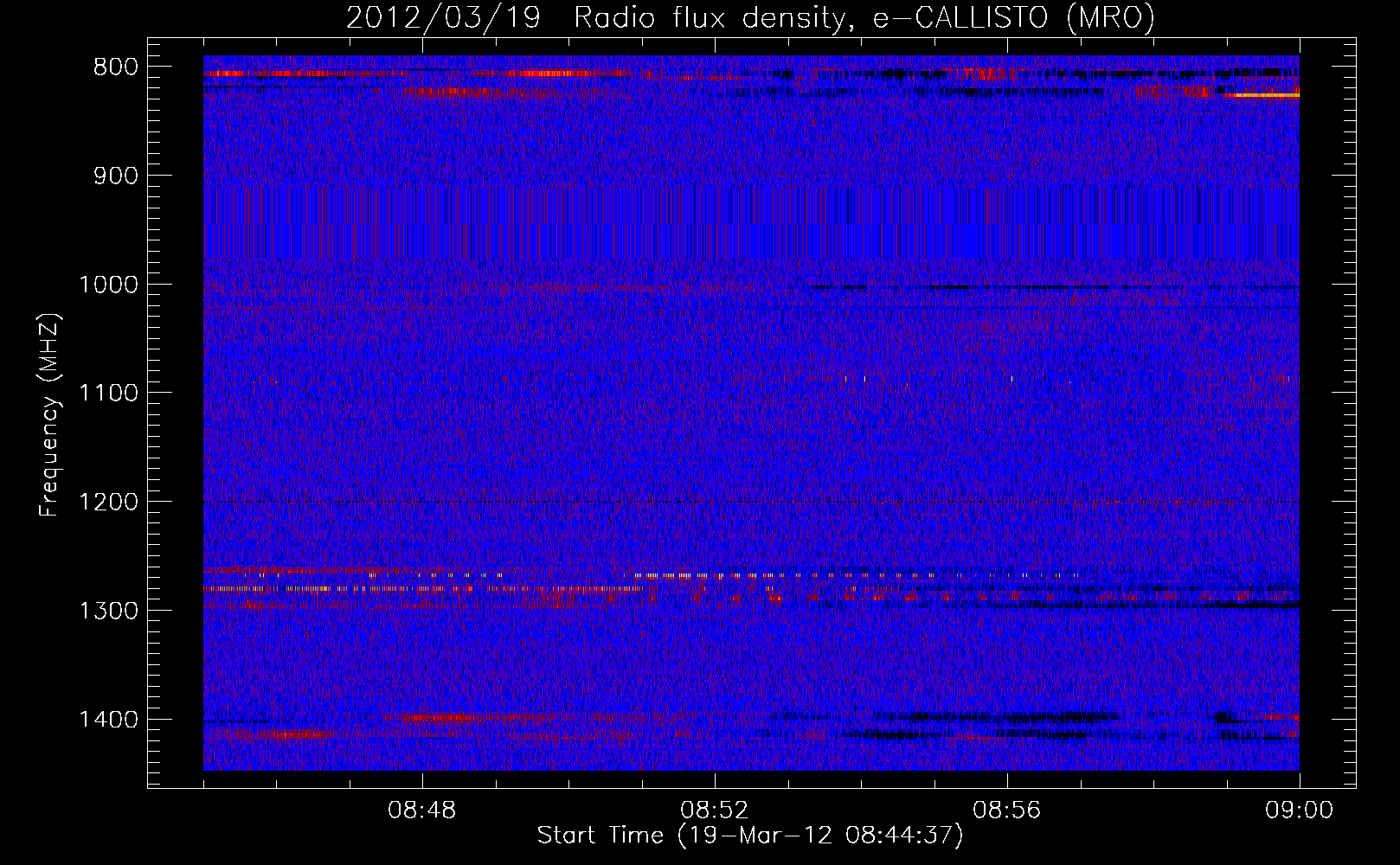Click the 1400 frequency tick label
Screen dimensions: 1400x865
click(x=109, y=720)
